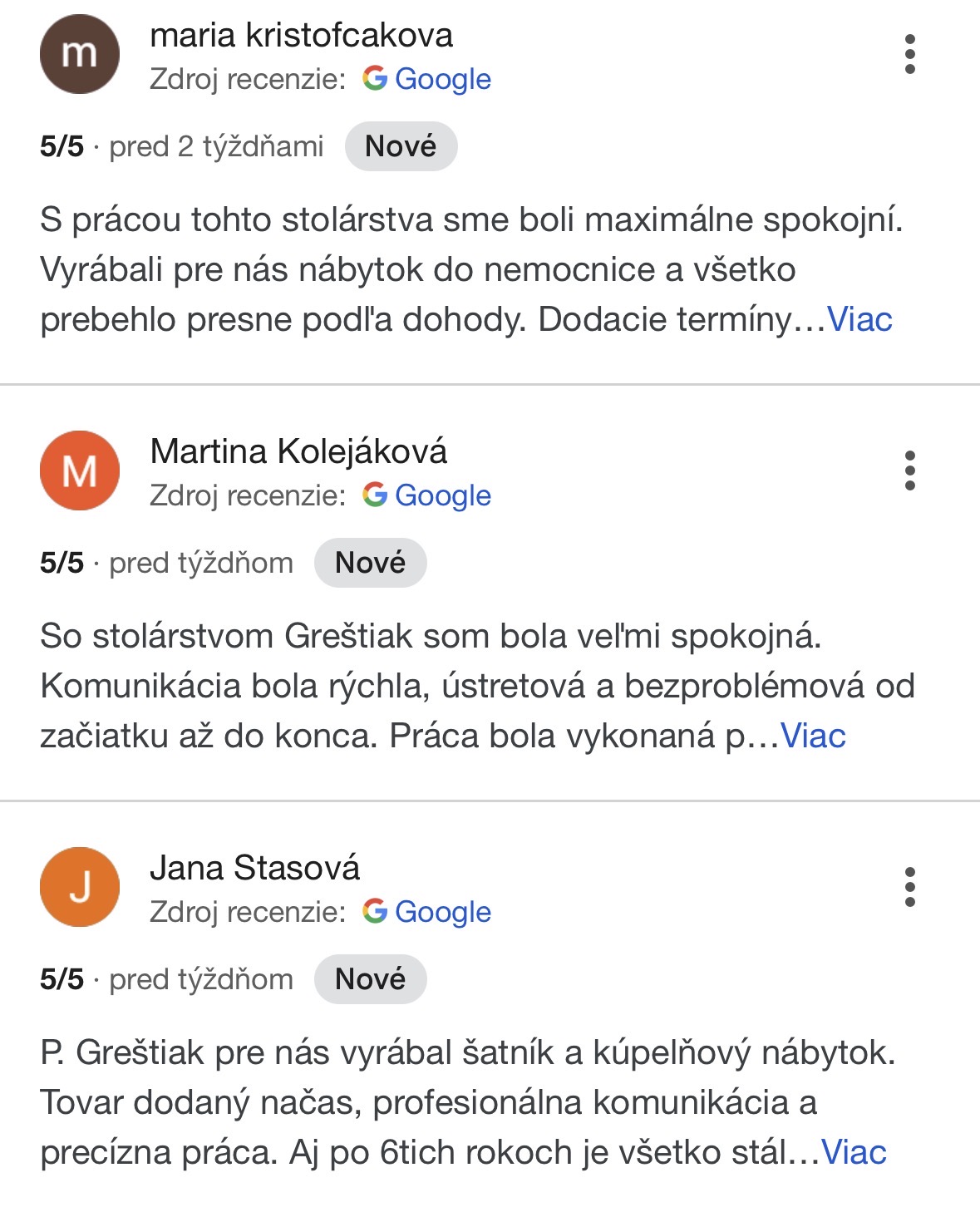This screenshot has width=980, height=1212.
Task: Open Google source link in maria's review
Action: (443, 79)
